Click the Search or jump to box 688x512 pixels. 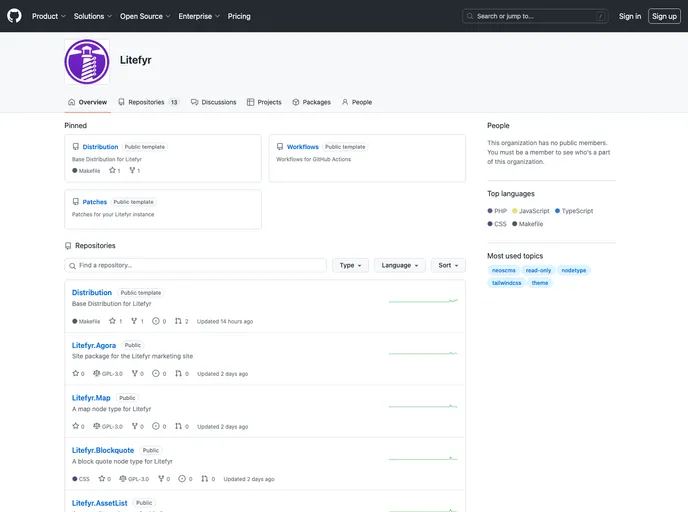pyautogui.click(x=535, y=16)
